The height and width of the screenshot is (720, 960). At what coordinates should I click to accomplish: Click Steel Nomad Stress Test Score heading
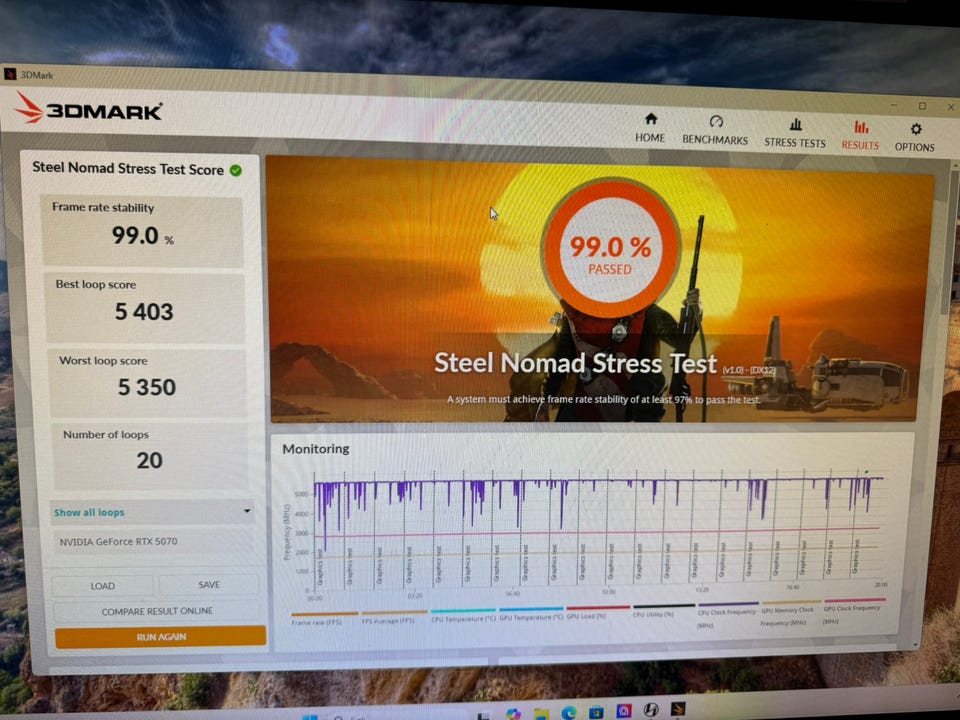click(x=128, y=168)
